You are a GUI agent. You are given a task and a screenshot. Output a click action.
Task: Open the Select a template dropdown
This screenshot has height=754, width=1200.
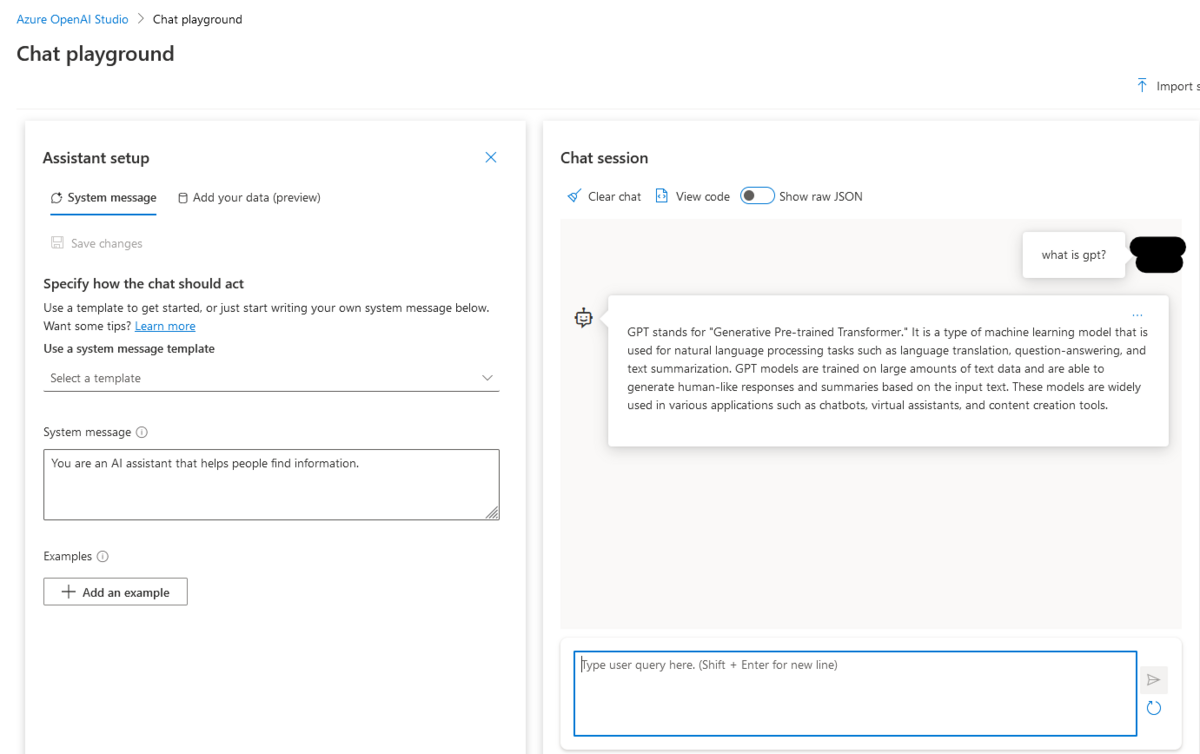click(271, 378)
